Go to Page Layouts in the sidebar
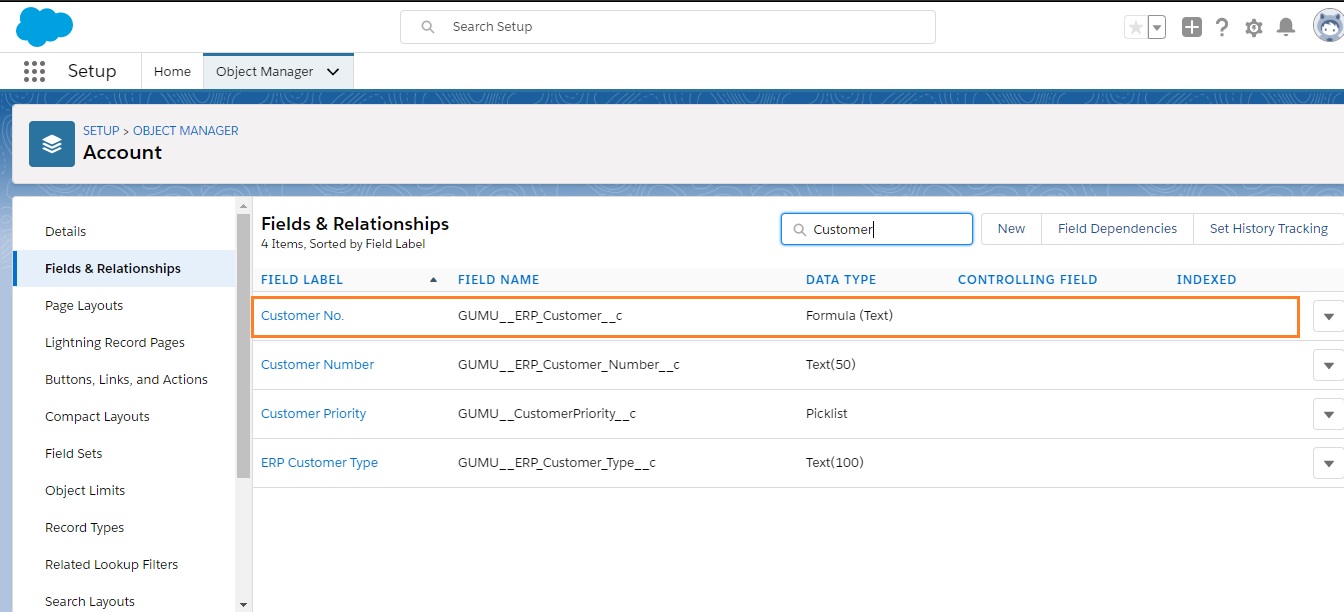 (x=84, y=305)
